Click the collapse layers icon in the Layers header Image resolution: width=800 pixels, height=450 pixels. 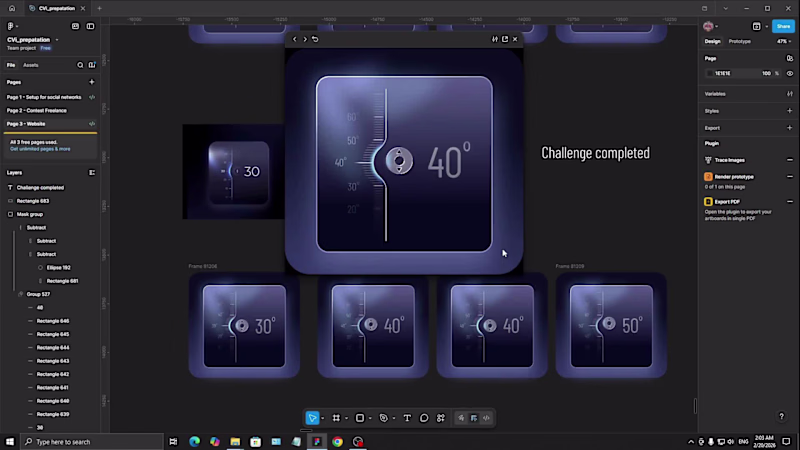(x=92, y=172)
